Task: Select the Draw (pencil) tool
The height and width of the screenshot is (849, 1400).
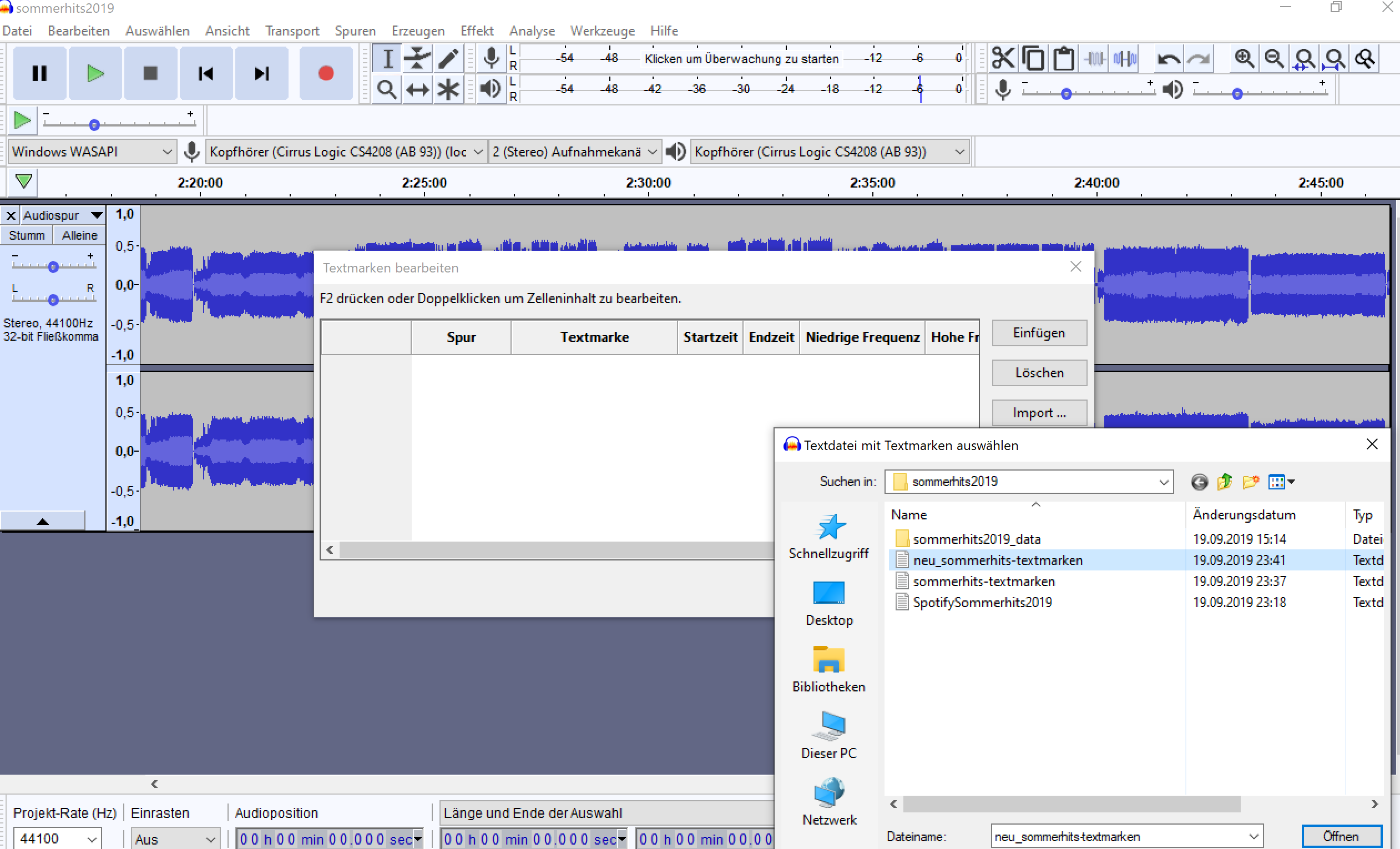Action: coord(448,58)
